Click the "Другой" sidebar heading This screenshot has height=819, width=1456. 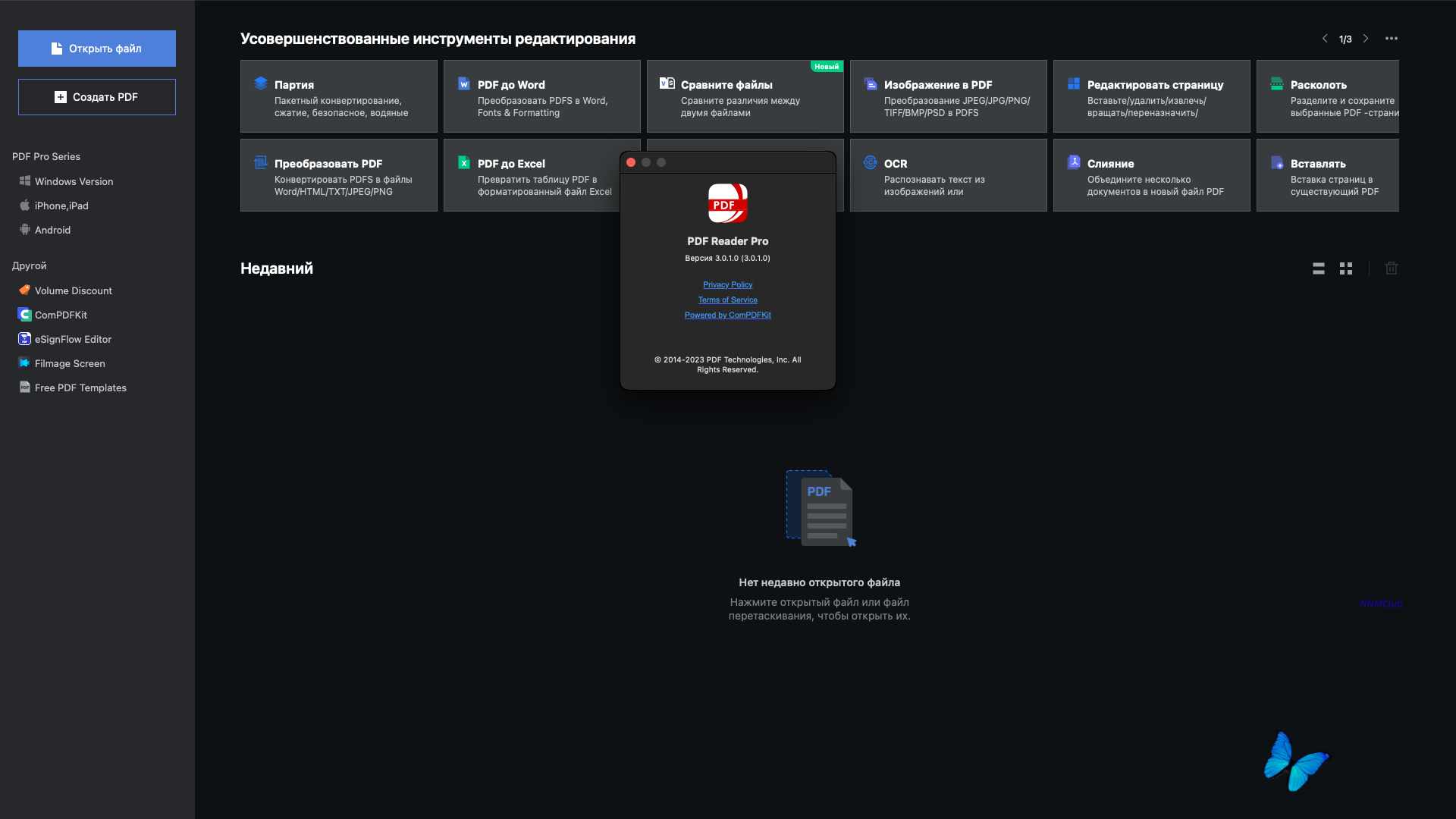click(x=30, y=266)
